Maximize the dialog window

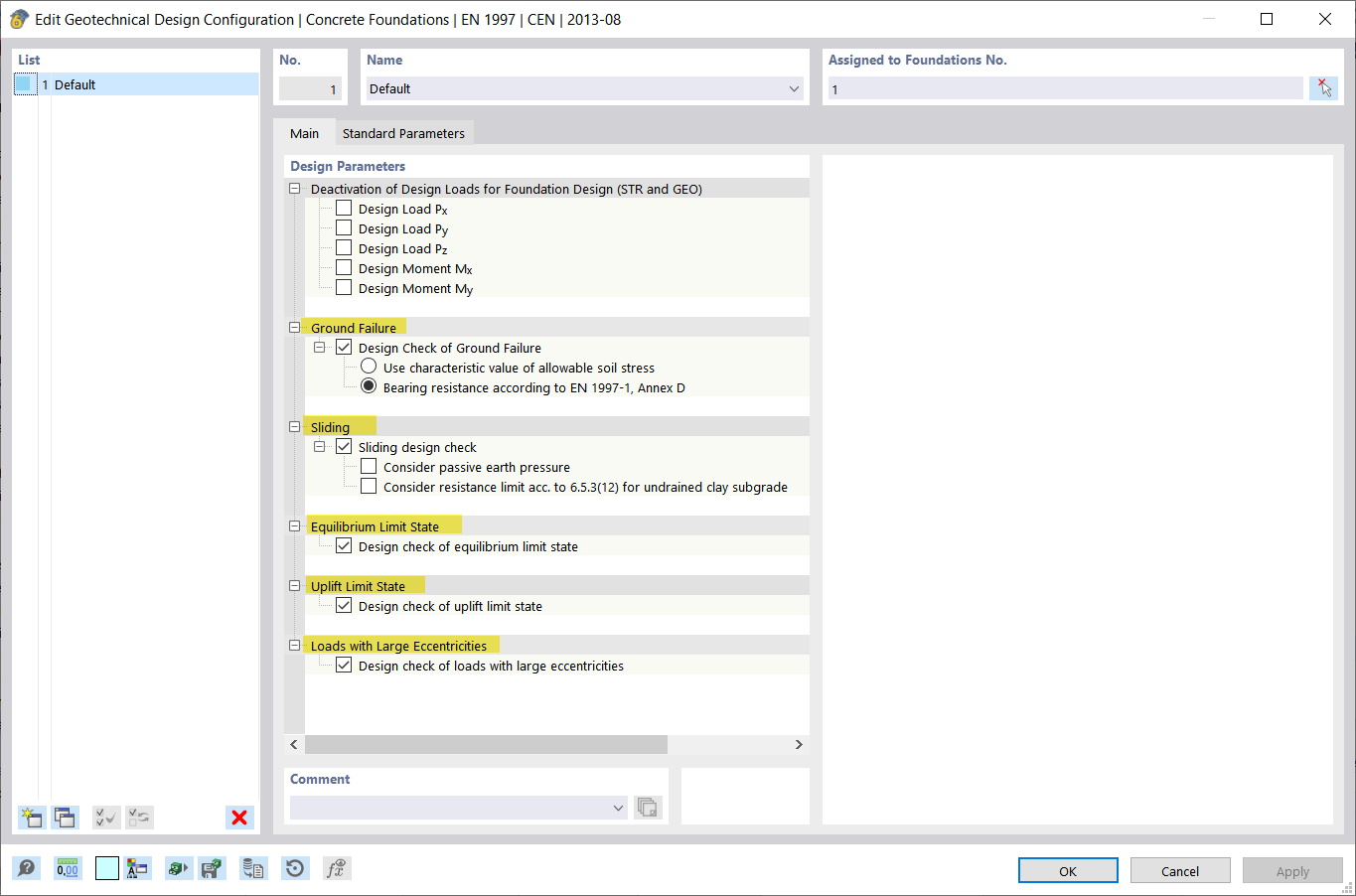pyautogui.click(x=1267, y=19)
